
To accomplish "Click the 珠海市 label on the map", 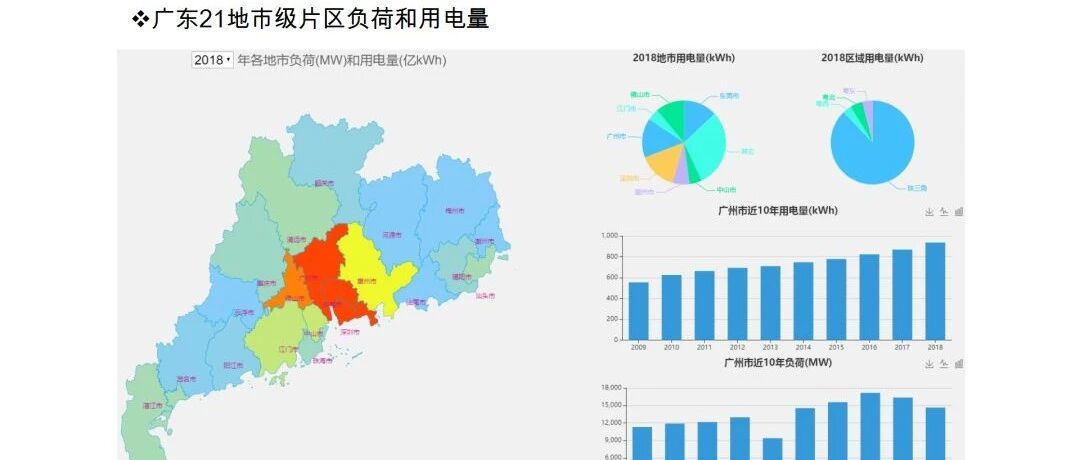I will pos(322,360).
